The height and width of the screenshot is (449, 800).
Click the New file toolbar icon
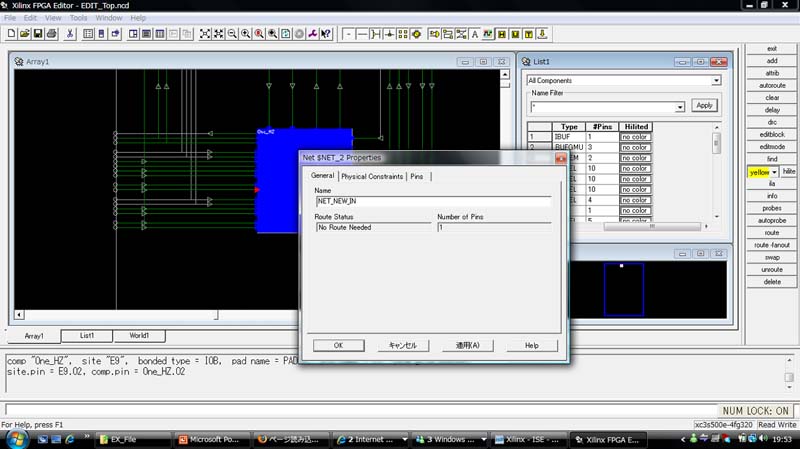coord(11,34)
